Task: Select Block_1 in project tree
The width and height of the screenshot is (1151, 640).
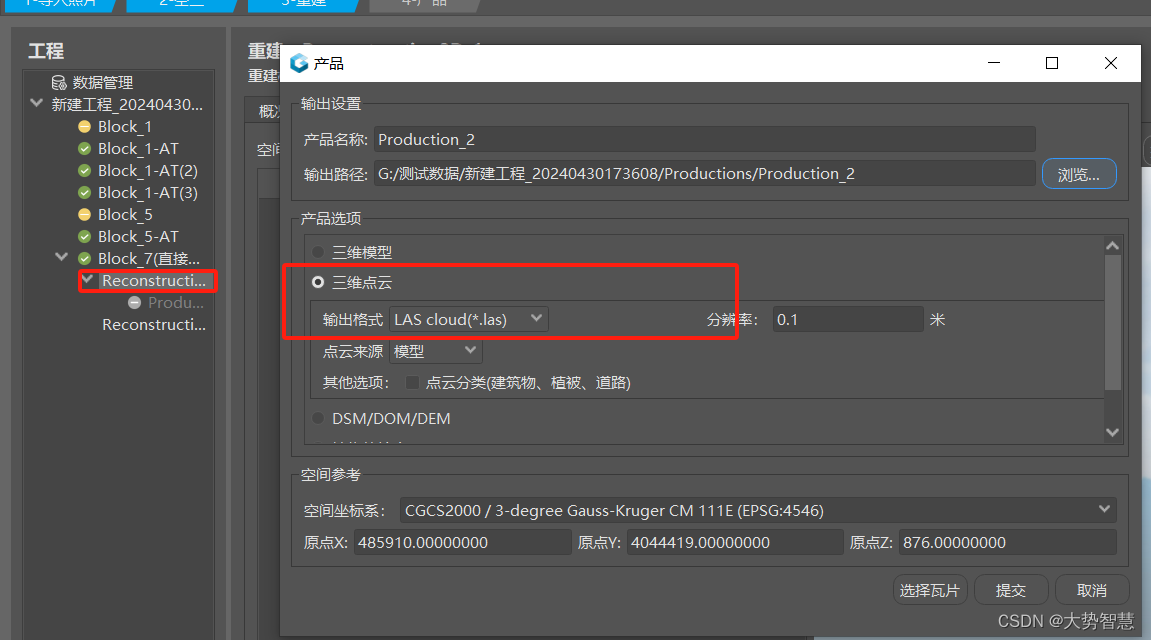Action: [x=125, y=126]
